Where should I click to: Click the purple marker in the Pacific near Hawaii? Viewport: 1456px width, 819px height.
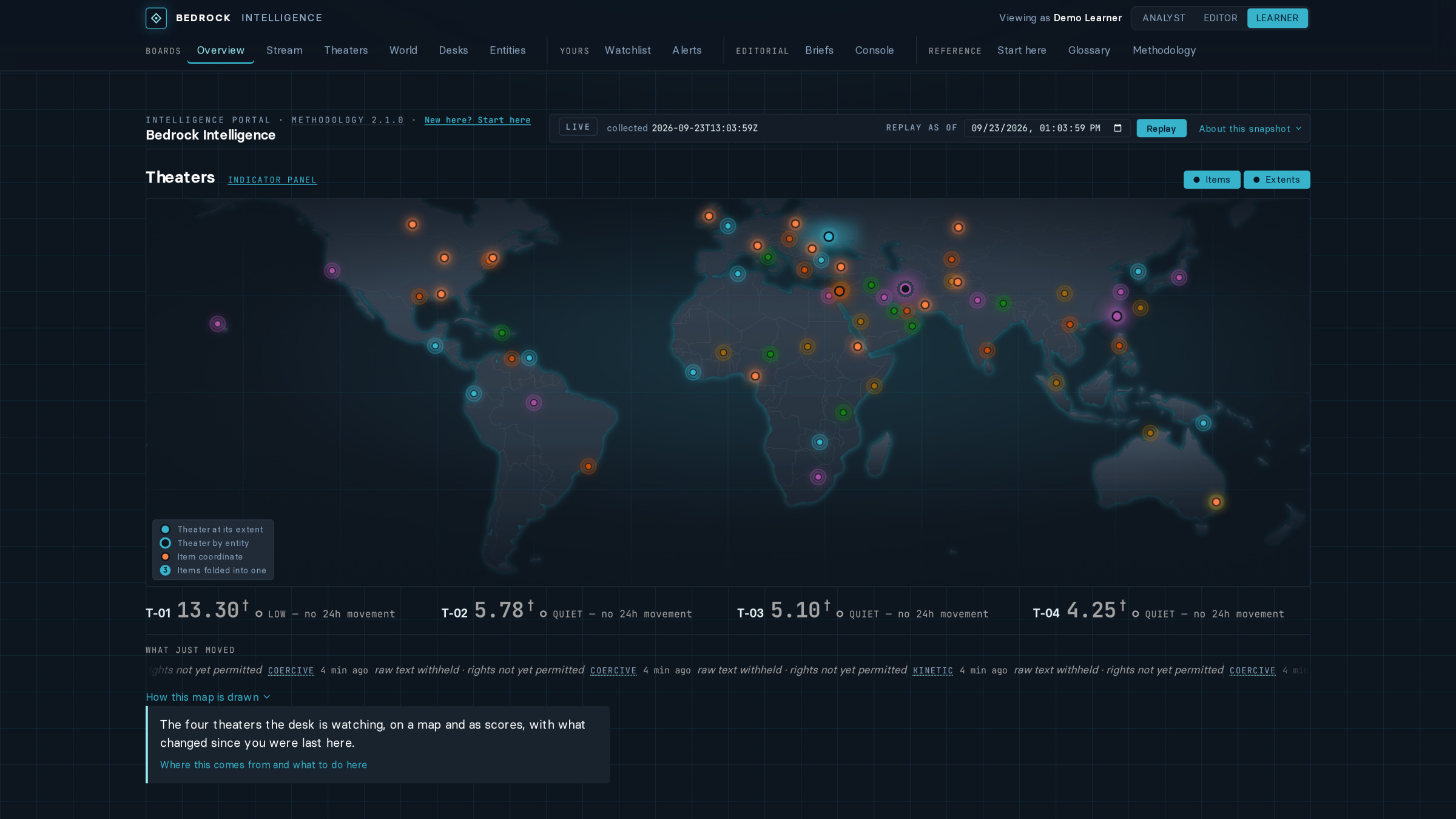coord(218,324)
